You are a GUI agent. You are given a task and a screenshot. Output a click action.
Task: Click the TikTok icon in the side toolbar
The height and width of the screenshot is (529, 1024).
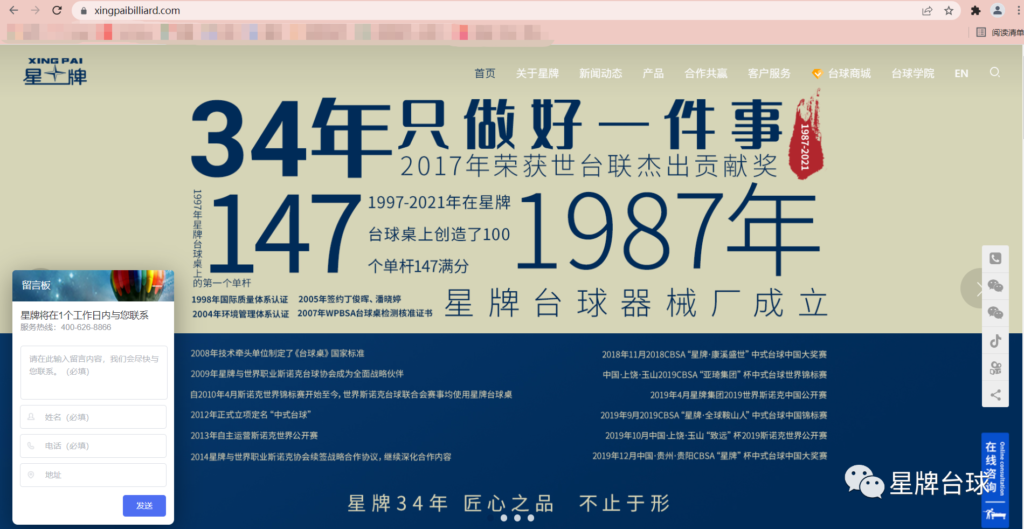click(995, 340)
